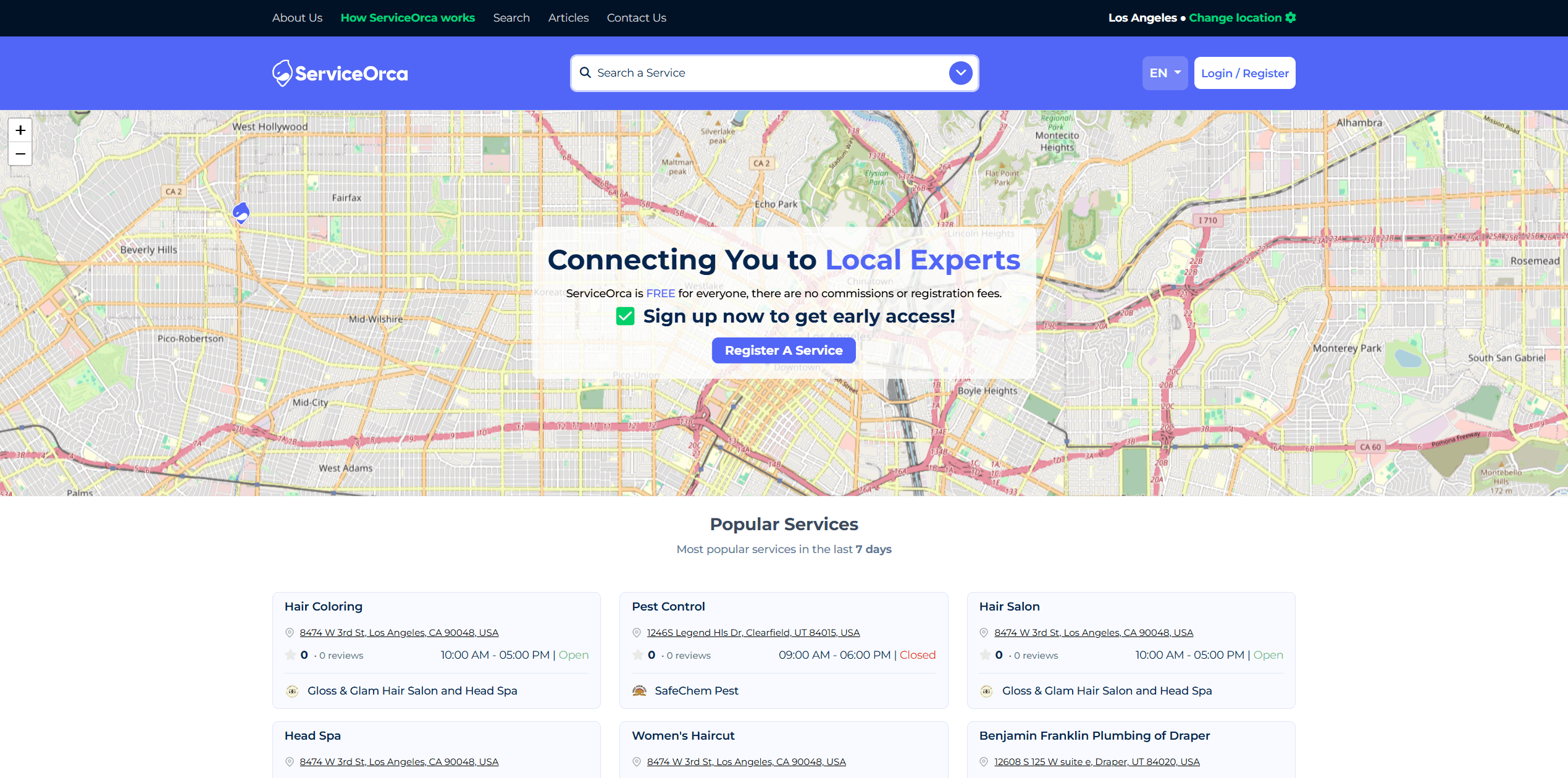Click the magnifier icon in the search box

coord(585,73)
